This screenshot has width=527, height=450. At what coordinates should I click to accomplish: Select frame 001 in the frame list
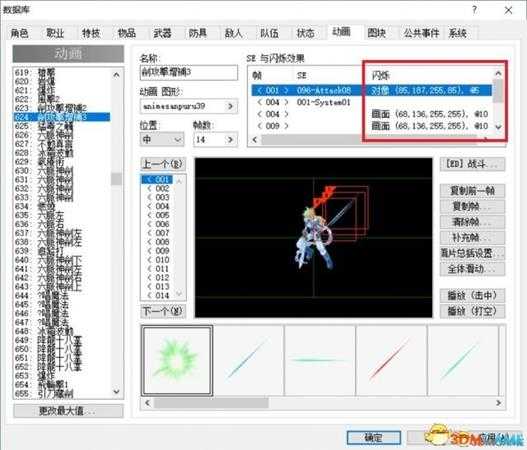[x=158, y=179]
